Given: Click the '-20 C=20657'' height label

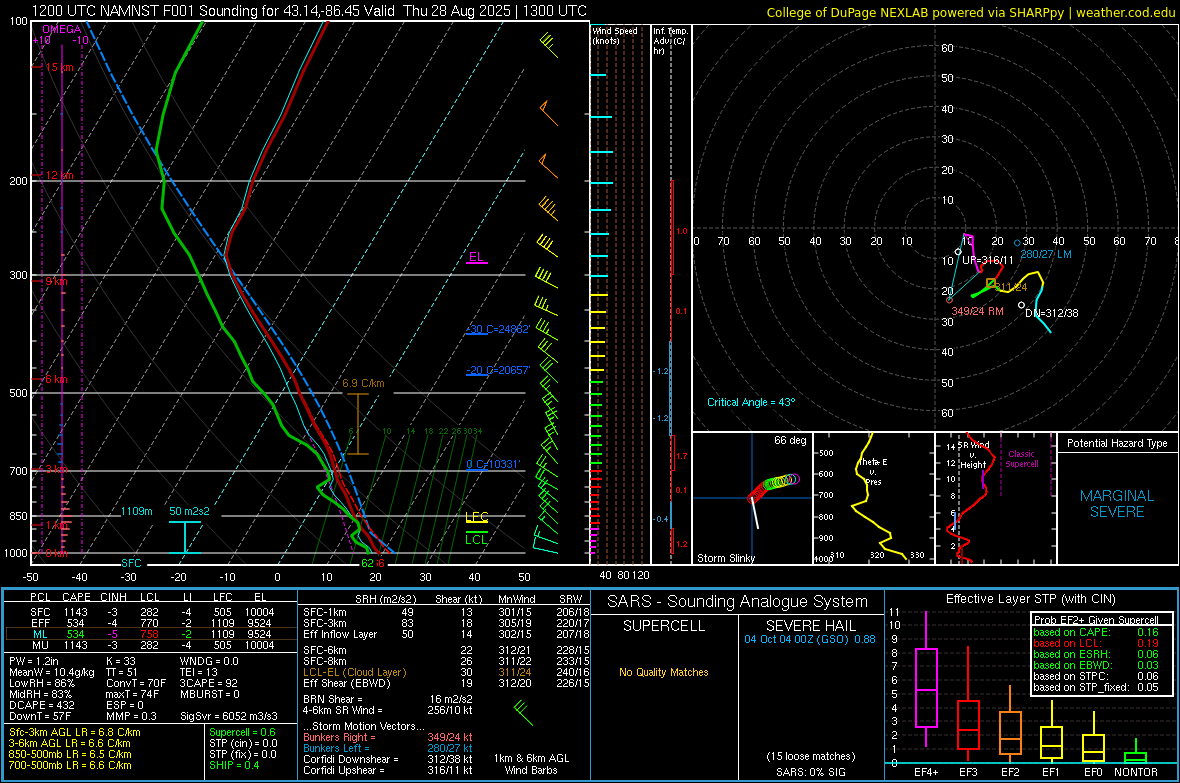Looking at the screenshot, I should tap(498, 370).
